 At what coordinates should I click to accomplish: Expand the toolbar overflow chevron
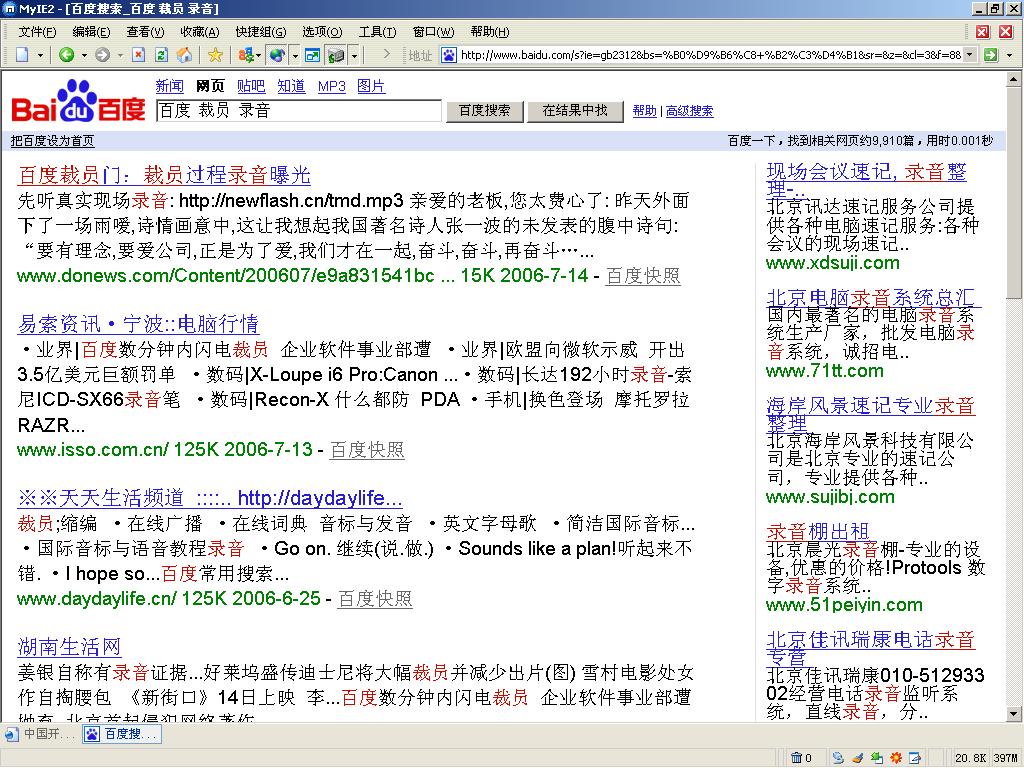tap(387, 54)
